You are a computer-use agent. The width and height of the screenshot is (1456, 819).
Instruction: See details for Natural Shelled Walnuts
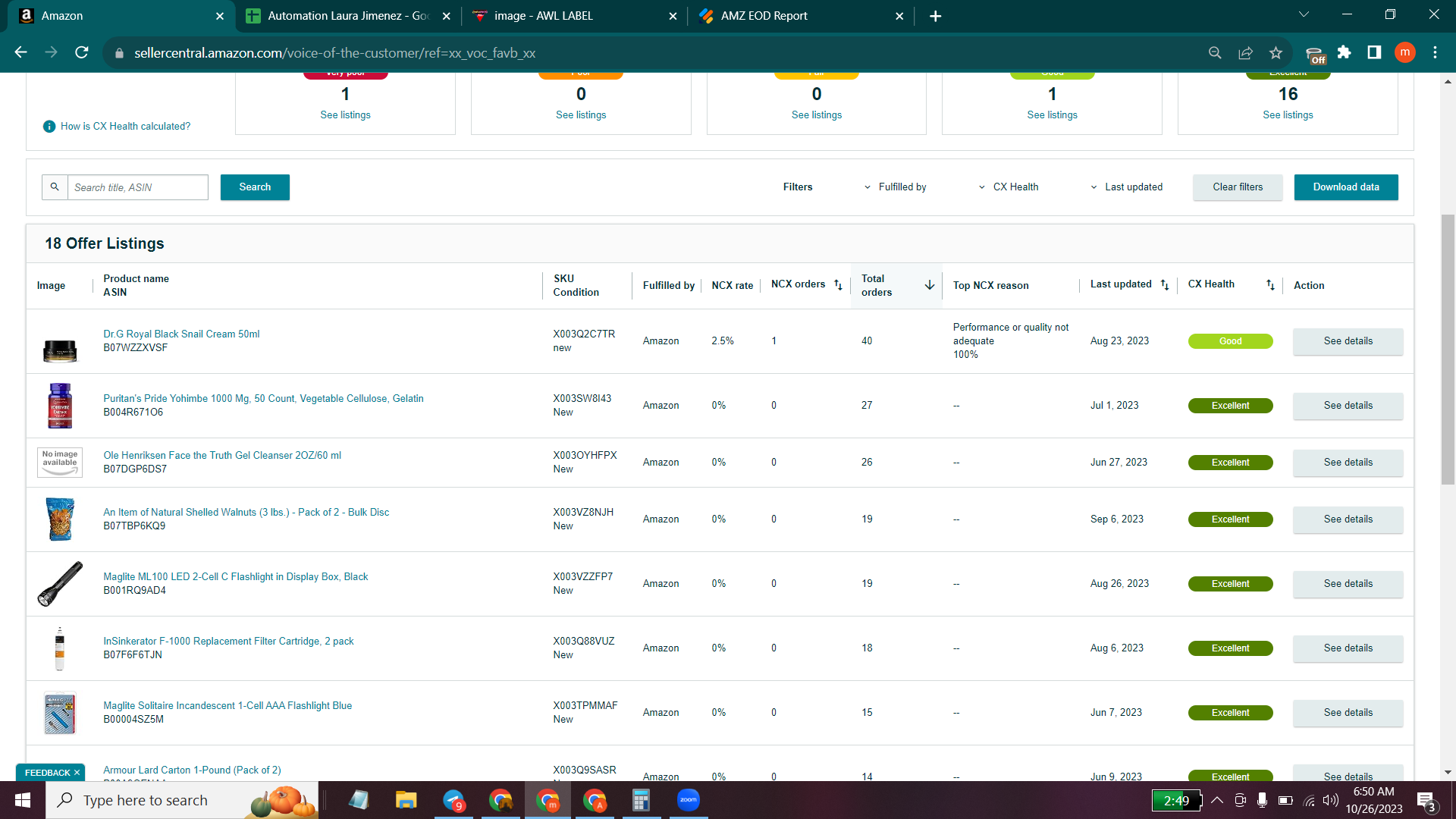click(1348, 519)
